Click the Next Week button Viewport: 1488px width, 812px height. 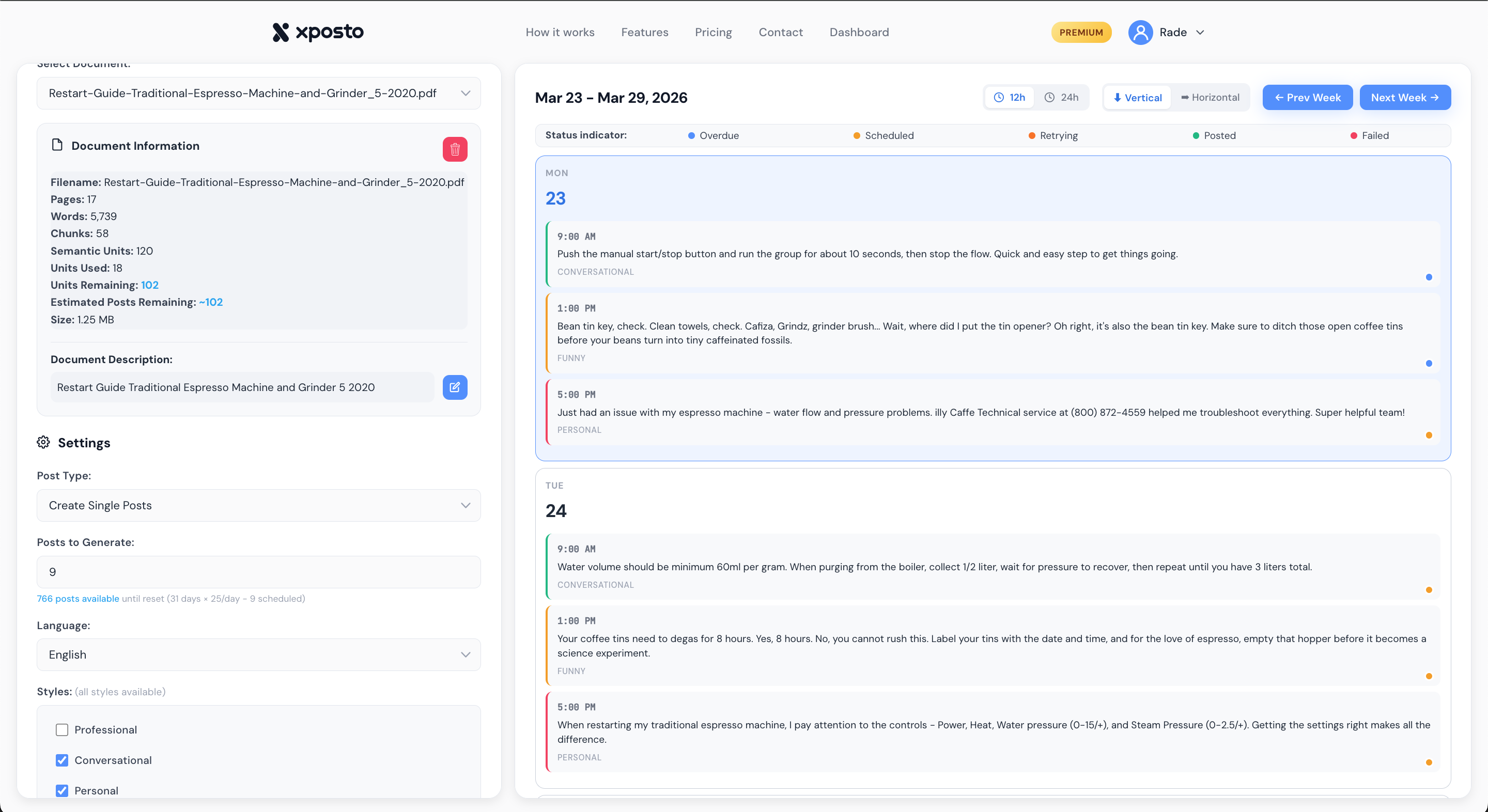[1404, 98]
